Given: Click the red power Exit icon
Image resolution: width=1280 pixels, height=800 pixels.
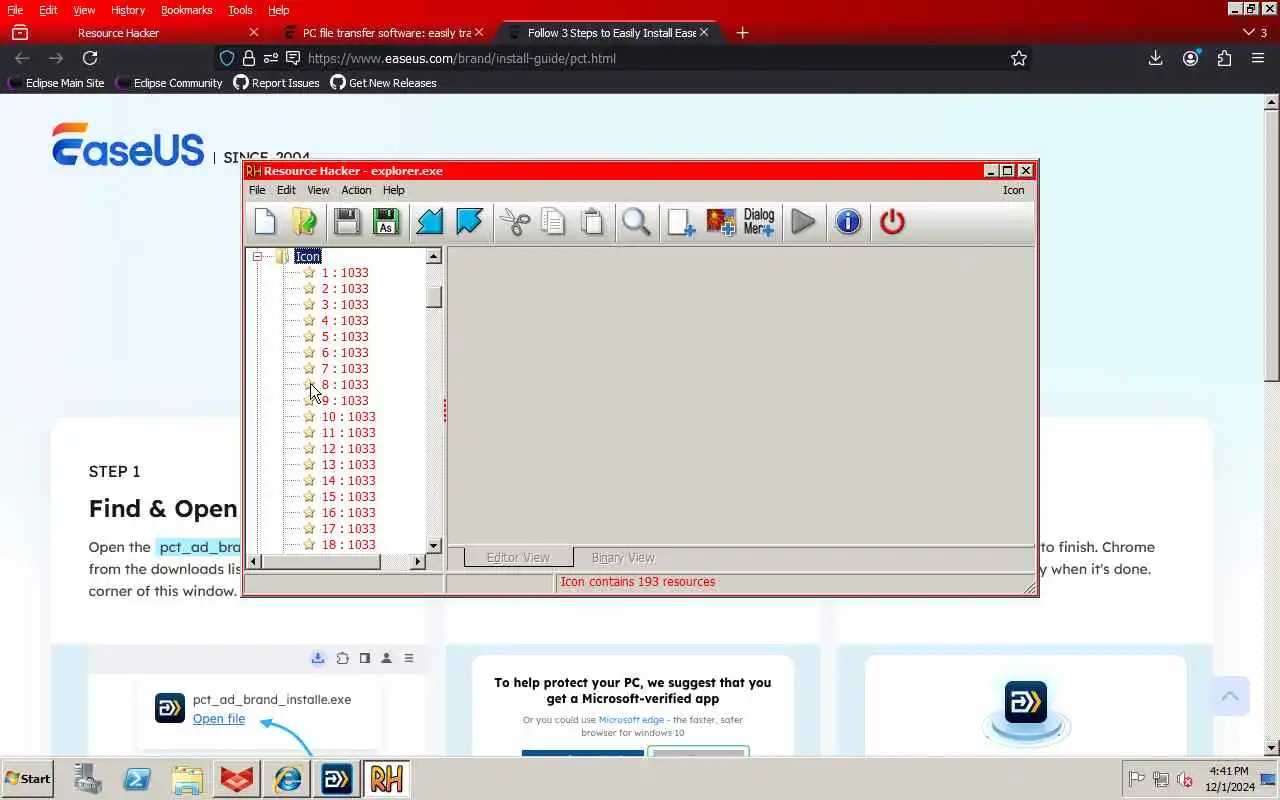Looking at the screenshot, I should pyautogui.click(x=892, y=222).
